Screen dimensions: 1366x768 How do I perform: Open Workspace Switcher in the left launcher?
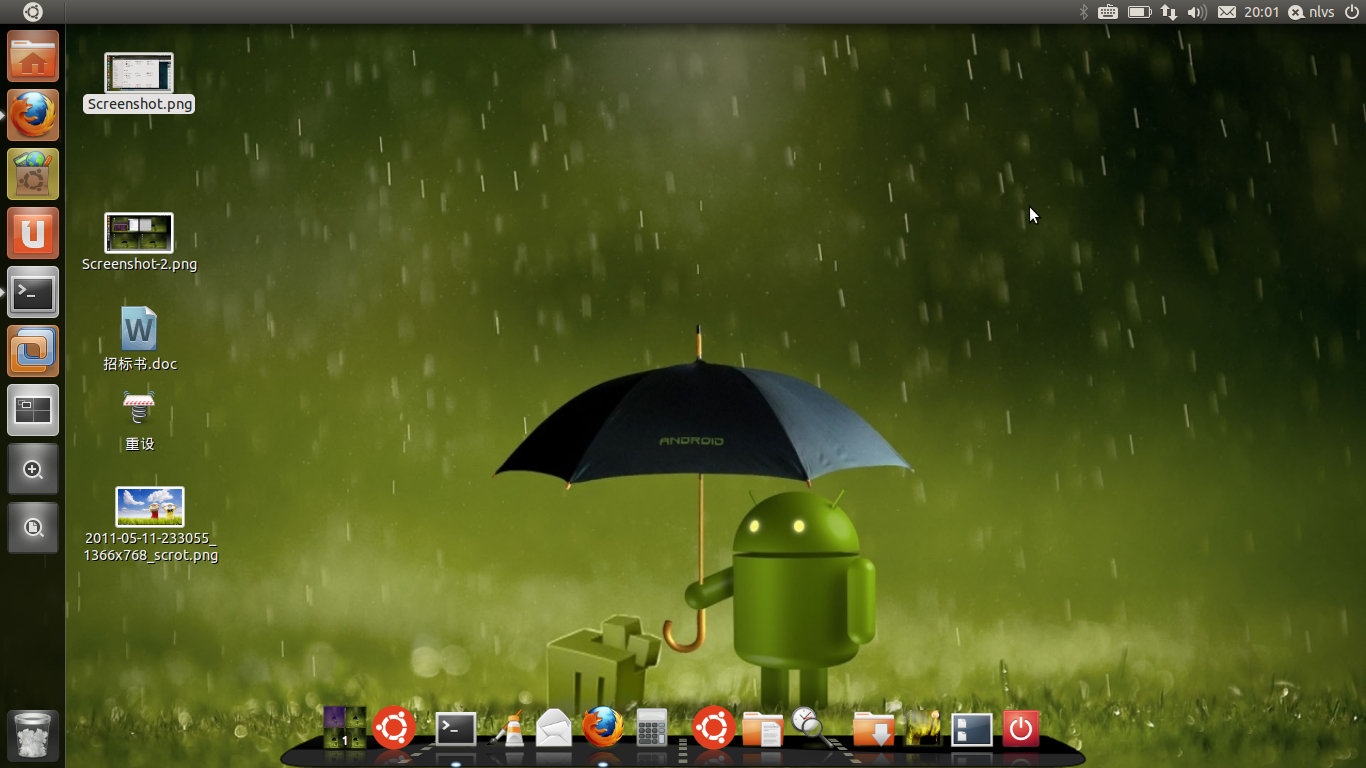pyautogui.click(x=33, y=410)
